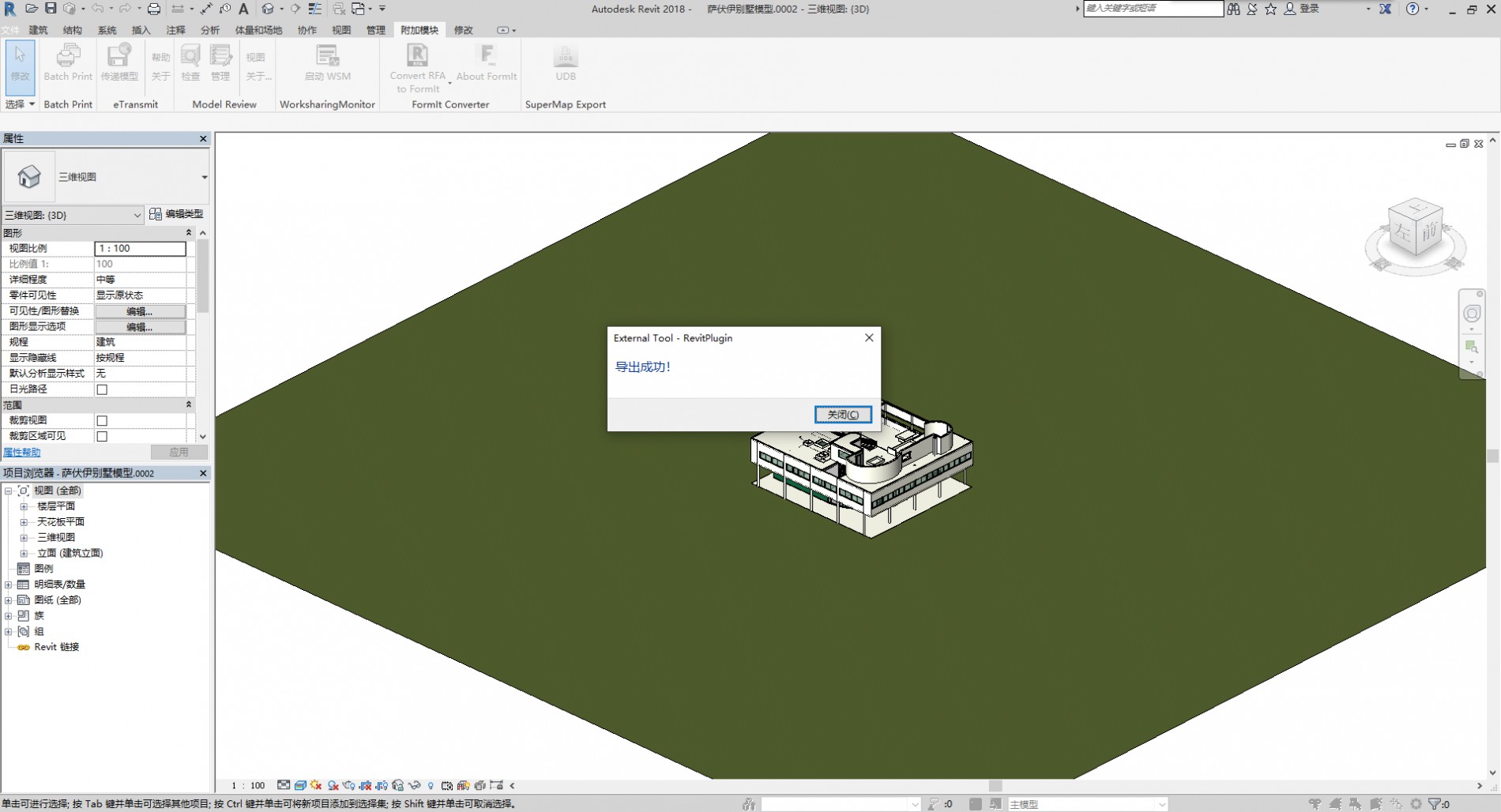The width and height of the screenshot is (1501, 812).
Task: Expand the 楼层平面 tree node
Action: 24,506
